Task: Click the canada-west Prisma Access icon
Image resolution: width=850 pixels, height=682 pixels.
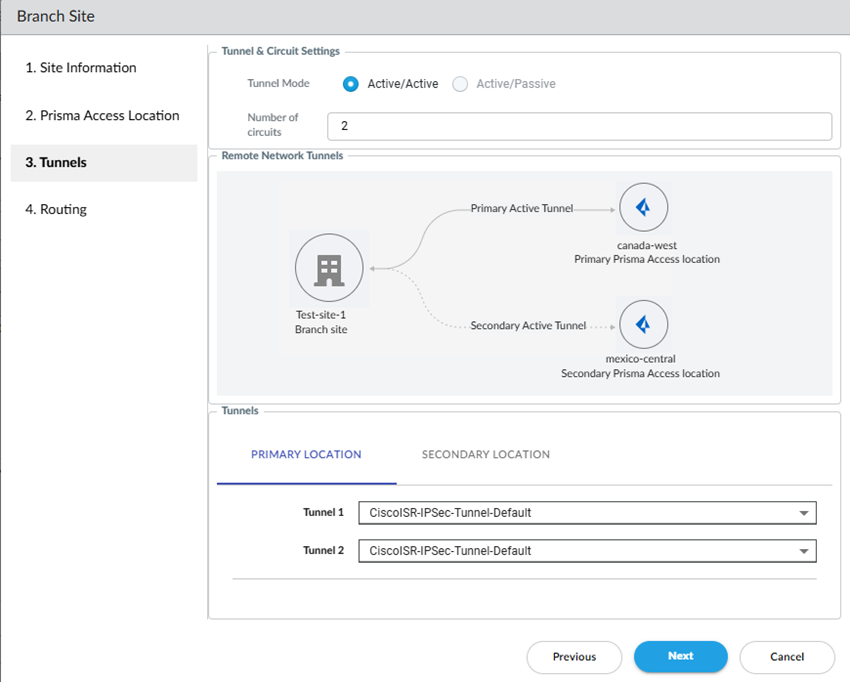Action: tap(643, 208)
